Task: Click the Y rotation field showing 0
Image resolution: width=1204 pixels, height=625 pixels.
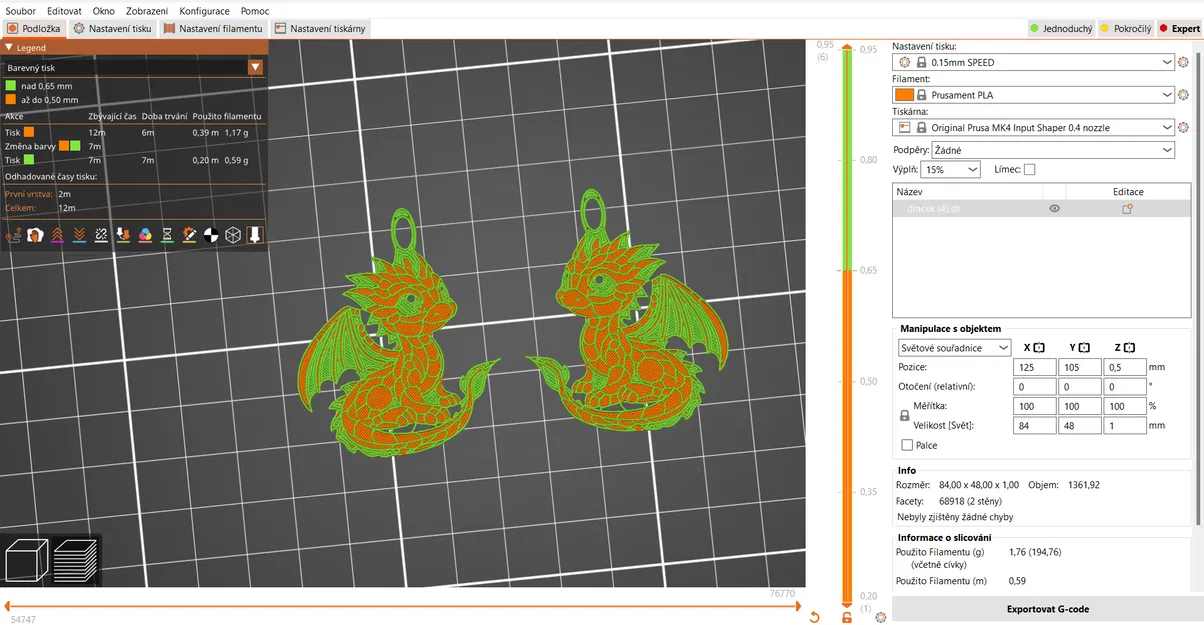Action: (1080, 386)
